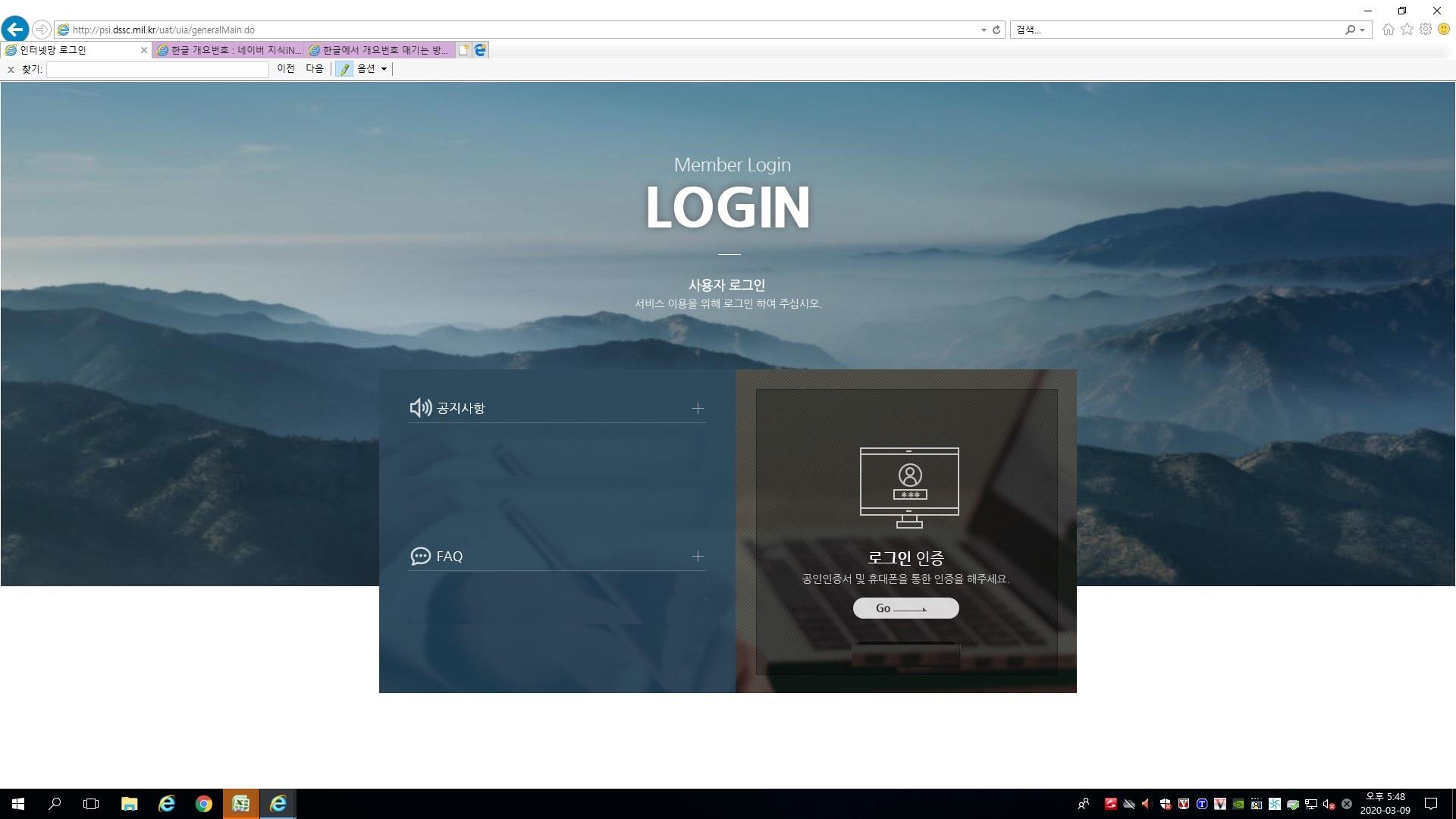Click the 찾기 find text field
This screenshot has height=819, width=1456.
[157, 69]
